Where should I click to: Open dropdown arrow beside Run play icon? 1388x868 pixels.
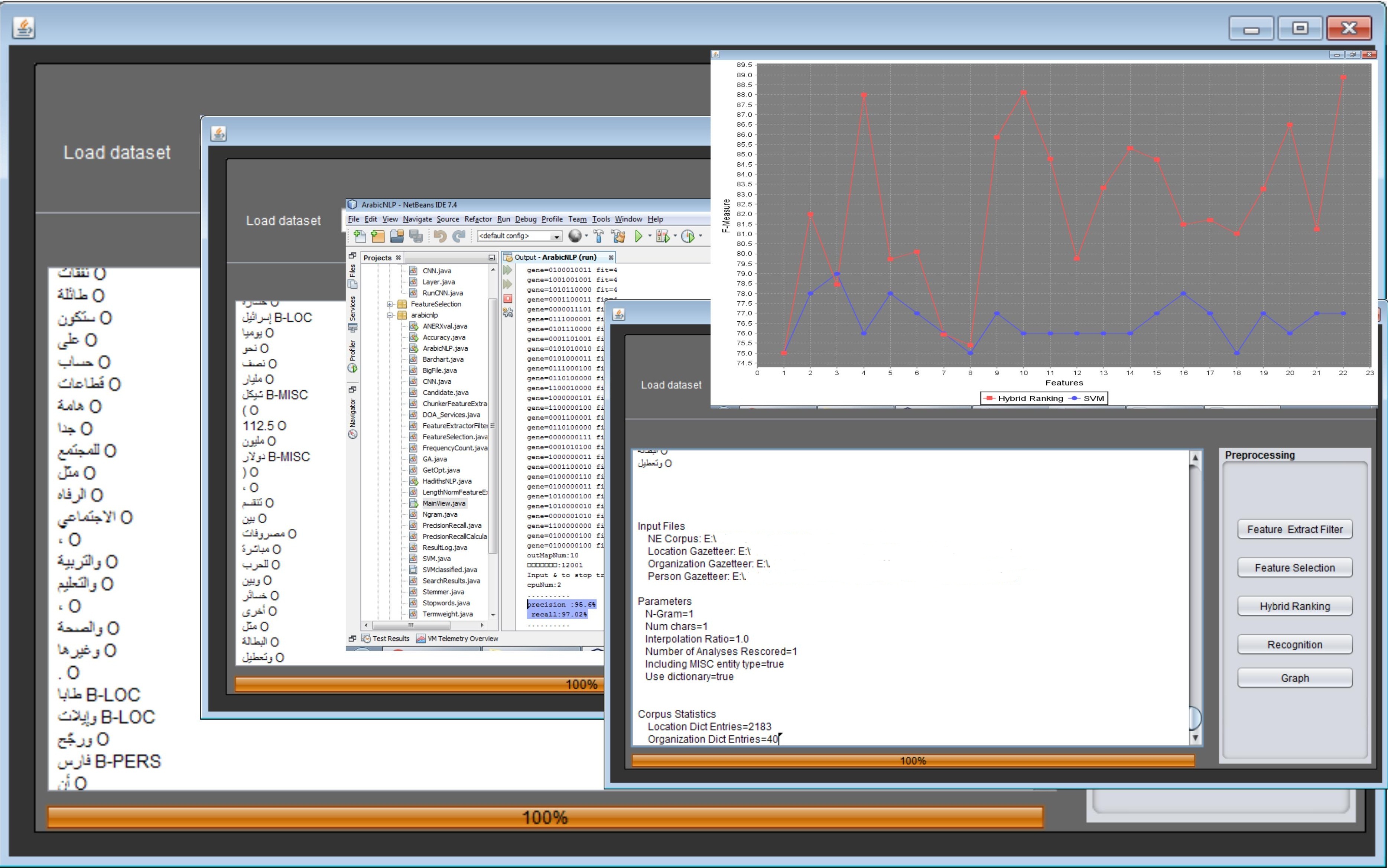(x=650, y=236)
